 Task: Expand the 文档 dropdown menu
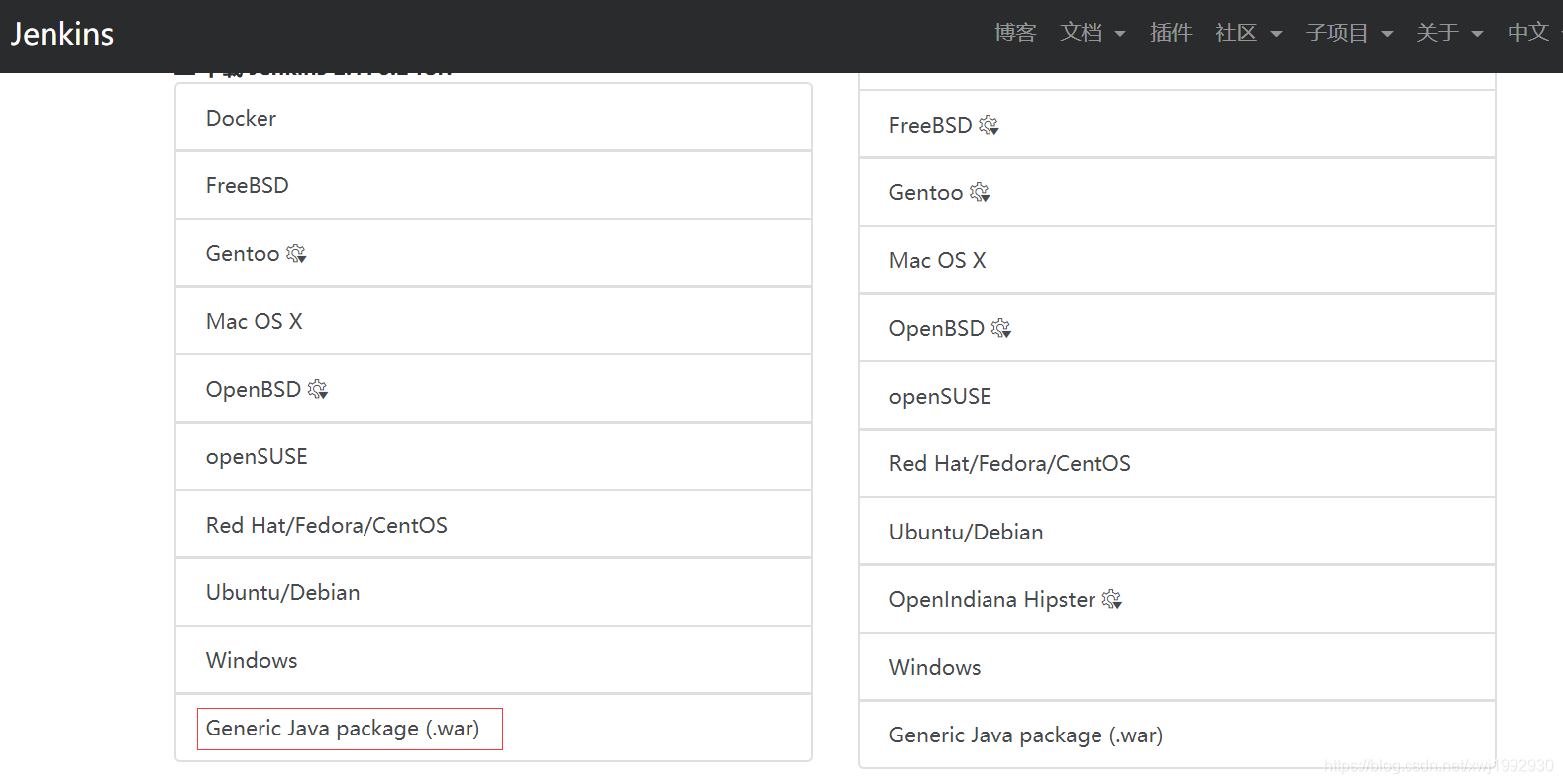pos(1093,33)
